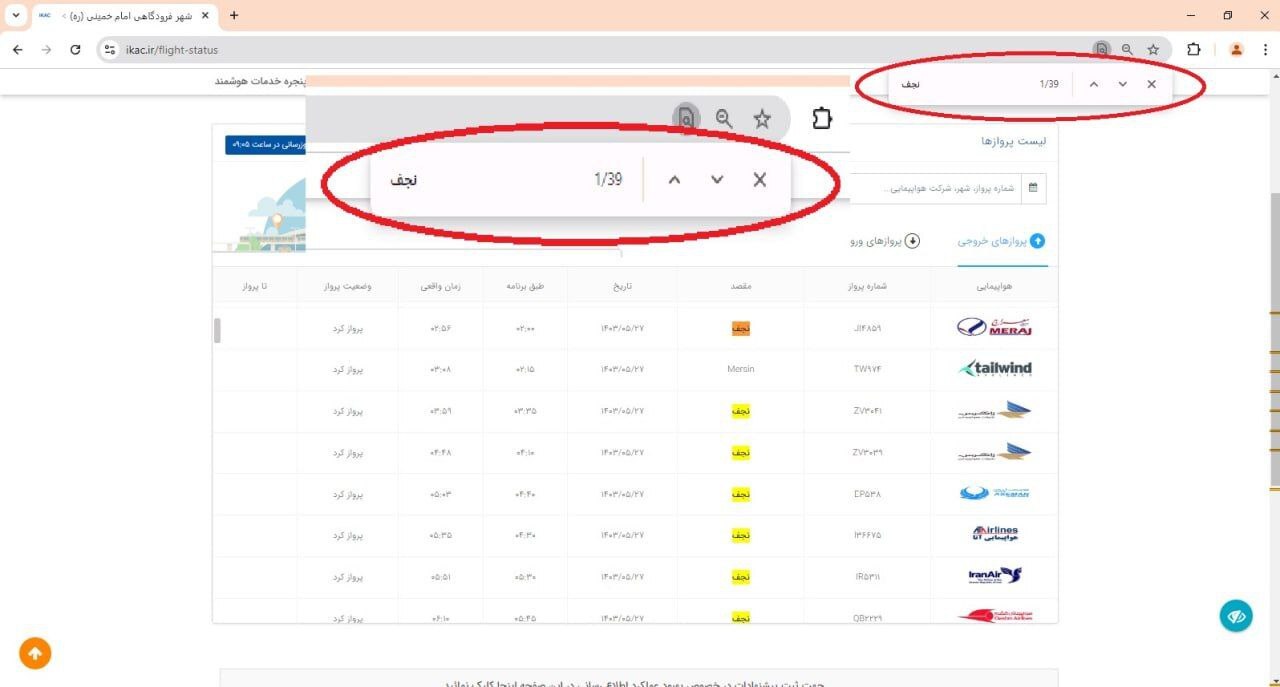Click the Meraj airline logo
Image resolution: width=1280 pixels, height=687 pixels.
(993, 327)
